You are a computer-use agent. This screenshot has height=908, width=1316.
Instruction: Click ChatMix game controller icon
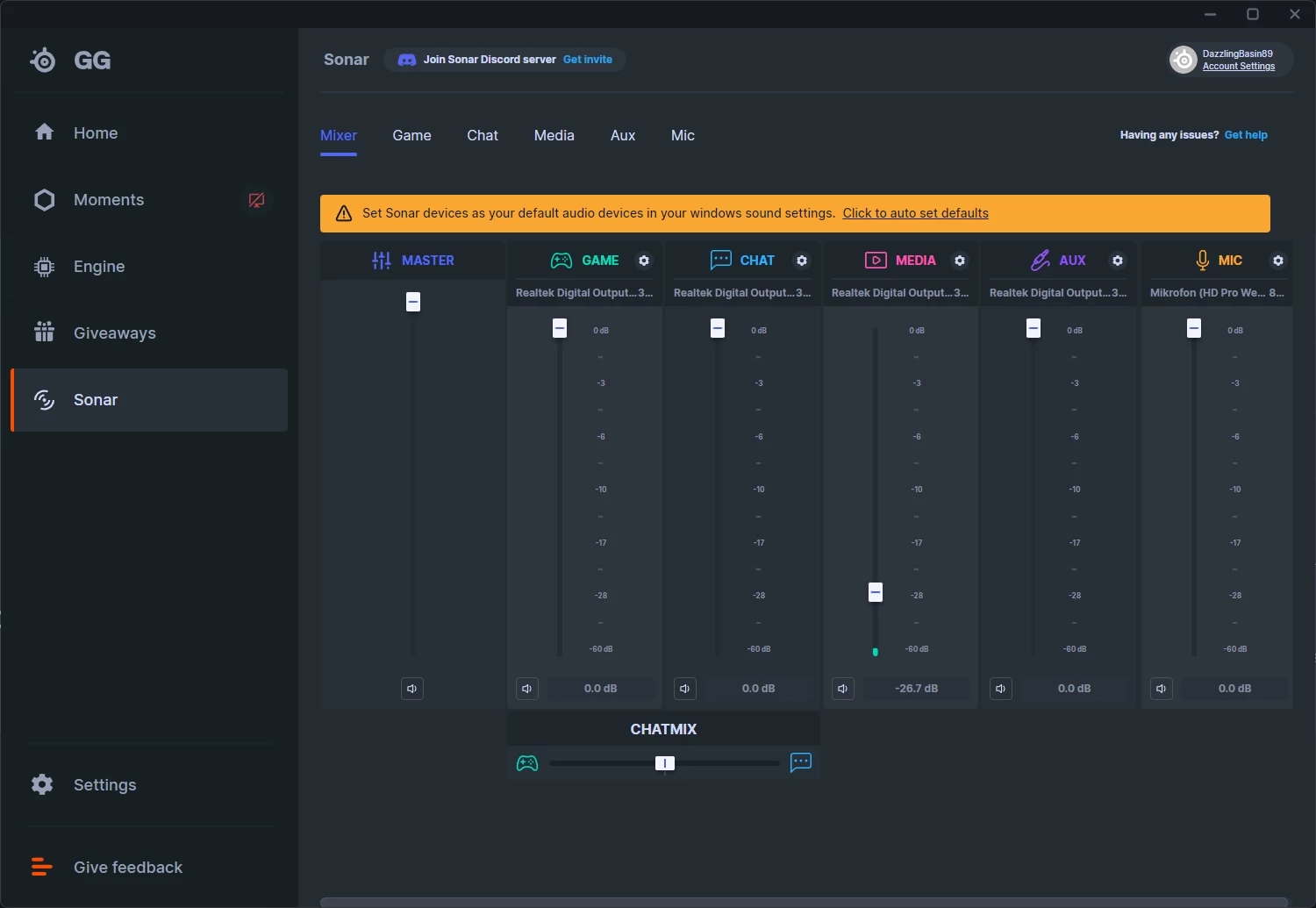pyautogui.click(x=527, y=763)
